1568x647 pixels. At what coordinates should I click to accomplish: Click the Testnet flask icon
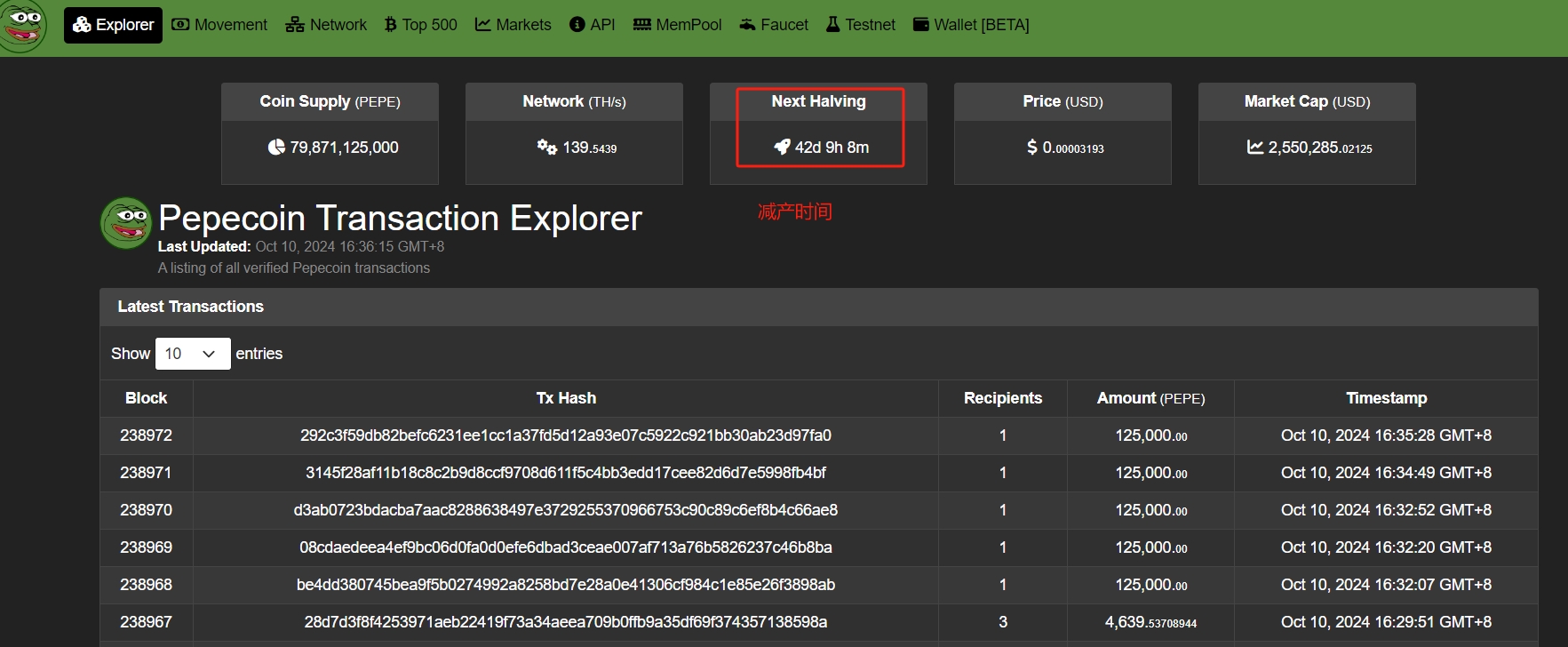(x=833, y=25)
